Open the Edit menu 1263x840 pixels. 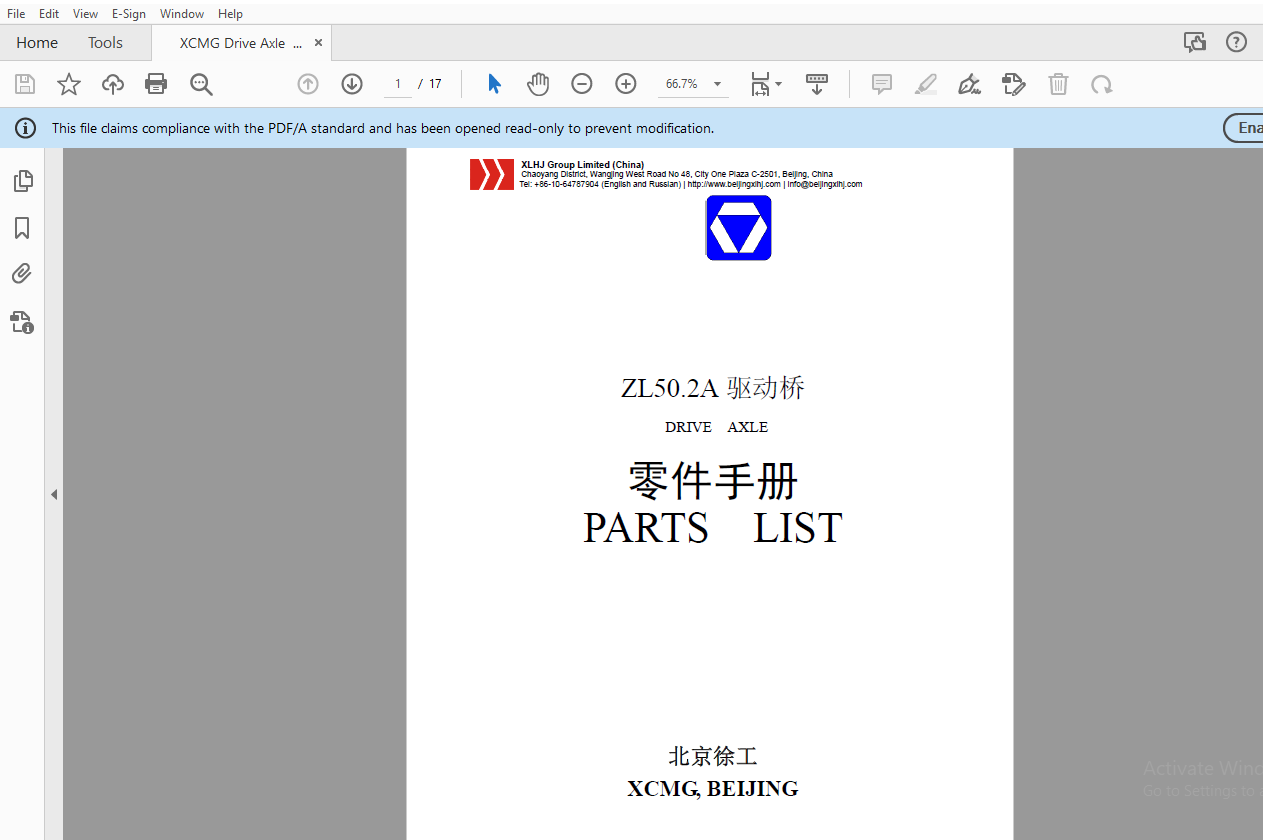(49, 14)
